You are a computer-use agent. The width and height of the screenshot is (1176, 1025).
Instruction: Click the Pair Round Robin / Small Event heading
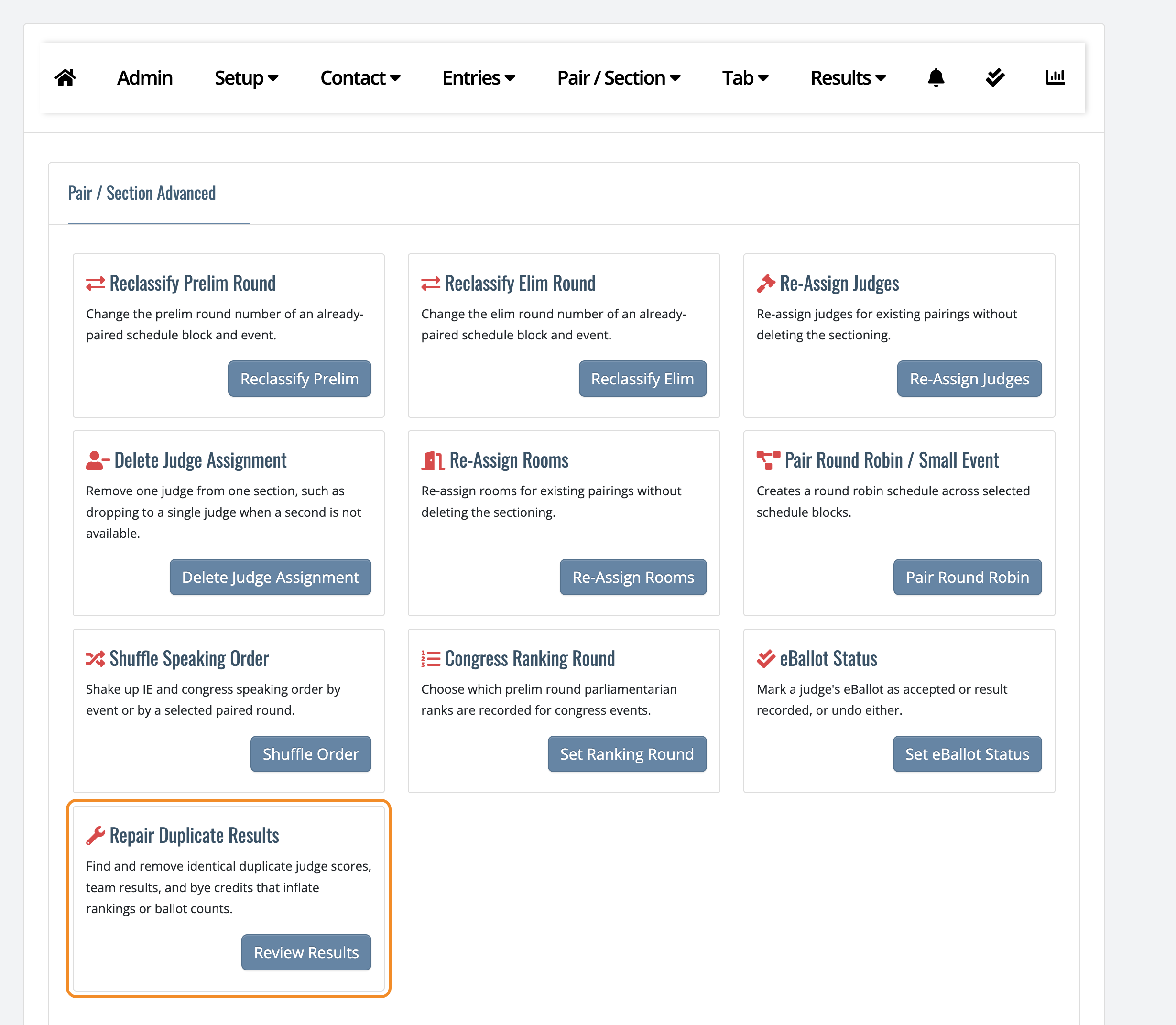[x=892, y=460]
